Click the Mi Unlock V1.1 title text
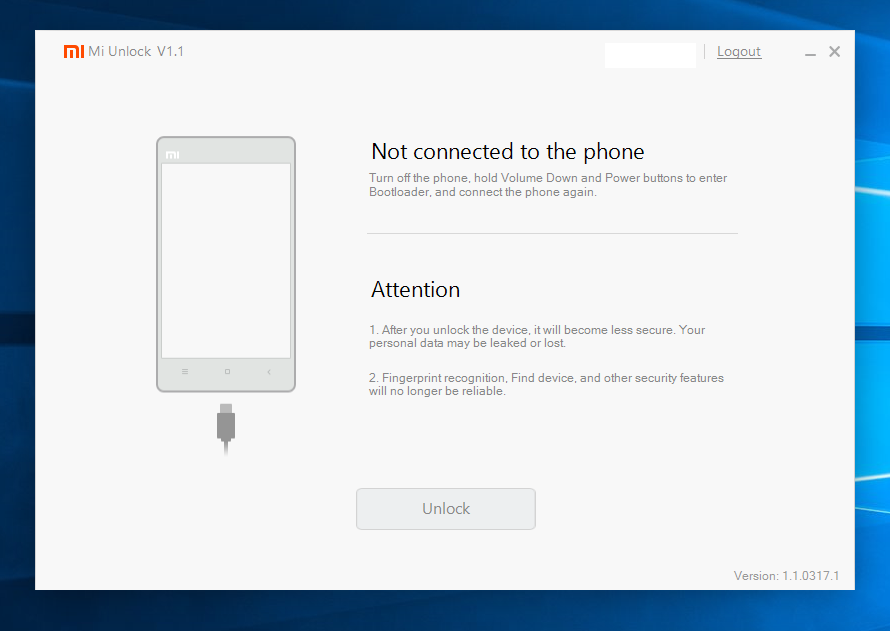Viewport: 890px width, 631px height. click(136, 52)
